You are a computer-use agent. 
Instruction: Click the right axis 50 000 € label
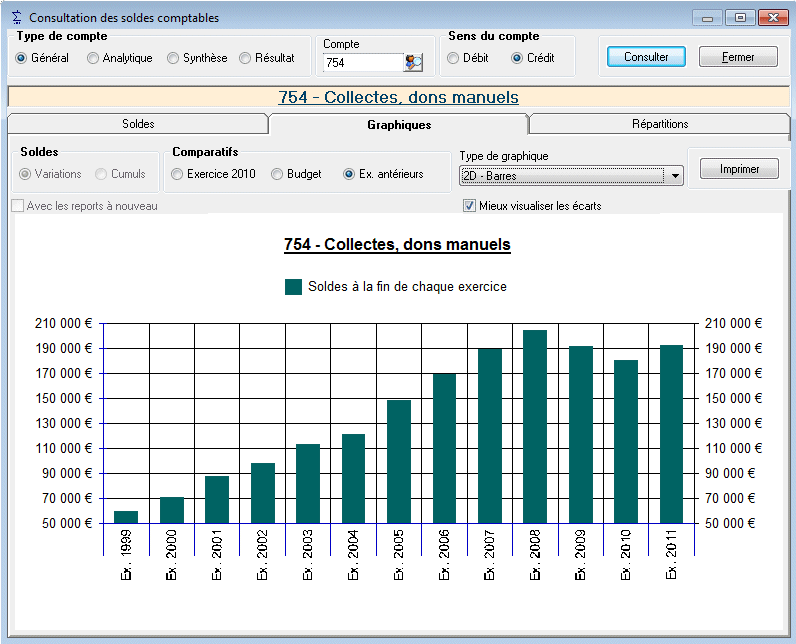(730, 523)
